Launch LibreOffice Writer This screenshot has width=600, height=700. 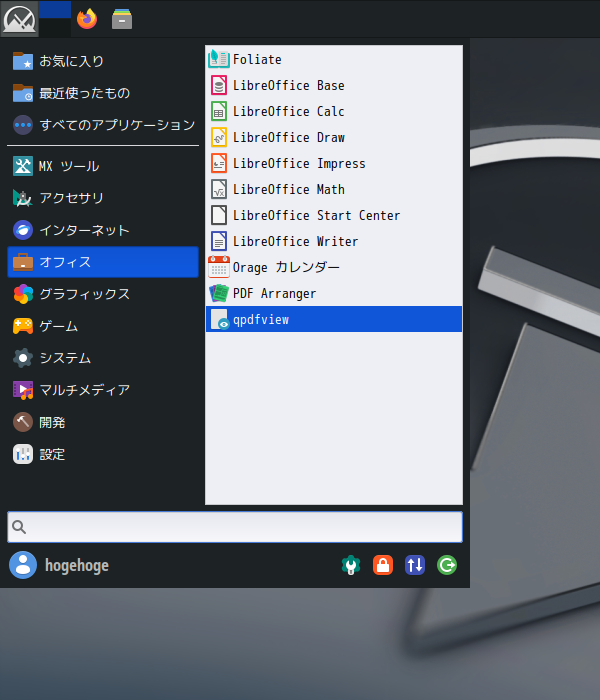334,241
